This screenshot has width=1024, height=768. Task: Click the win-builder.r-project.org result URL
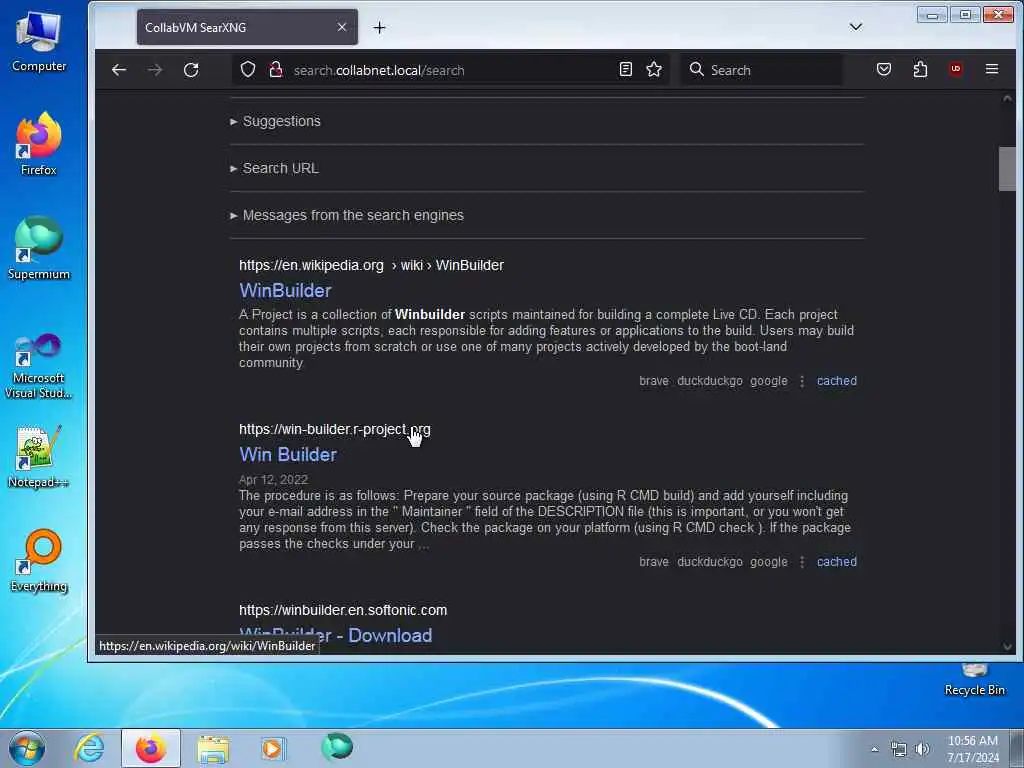(334, 429)
